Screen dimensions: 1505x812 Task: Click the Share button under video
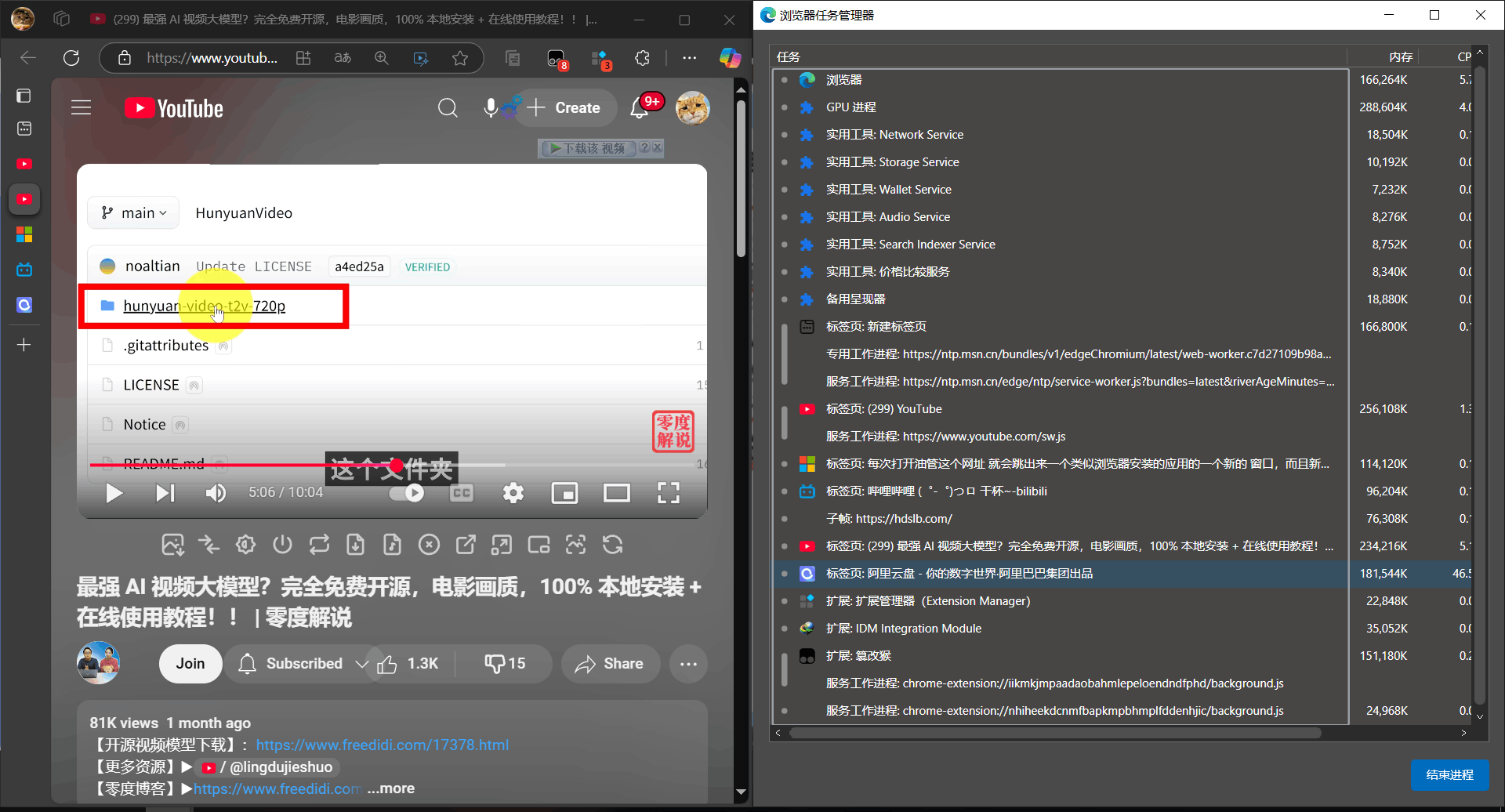[x=610, y=664]
